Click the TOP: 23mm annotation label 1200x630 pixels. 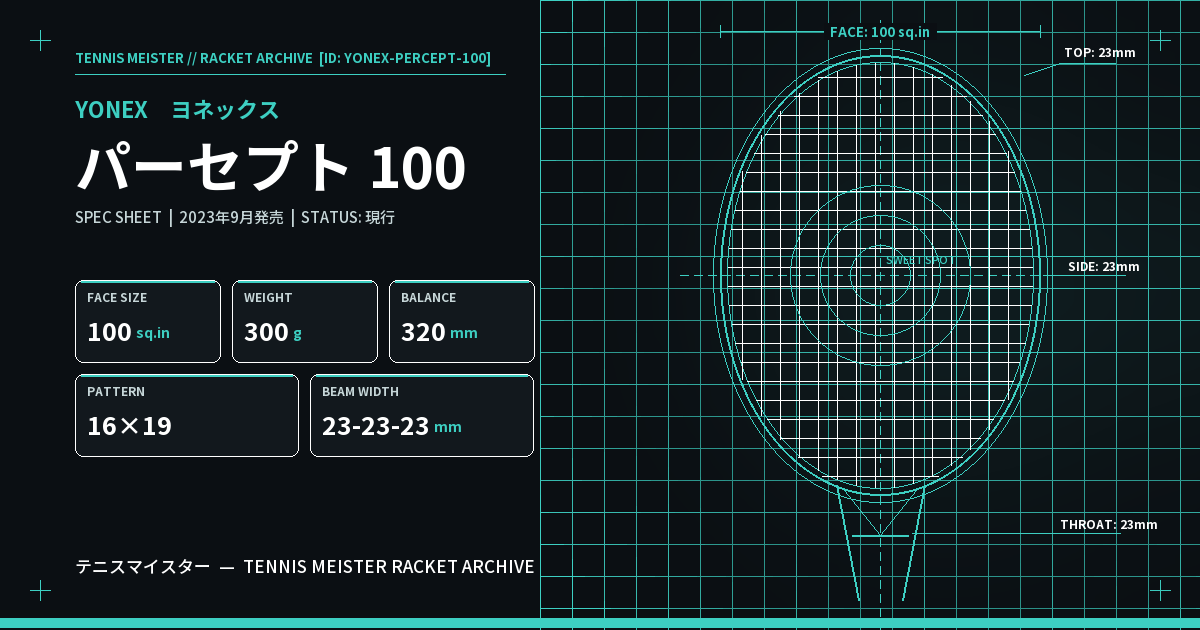1100,52
